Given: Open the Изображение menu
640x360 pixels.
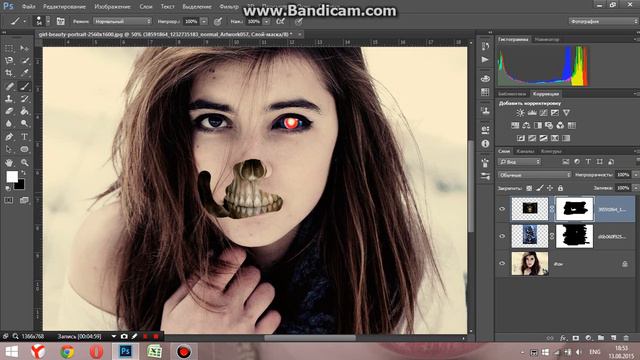Looking at the screenshot, I should point(112,7).
